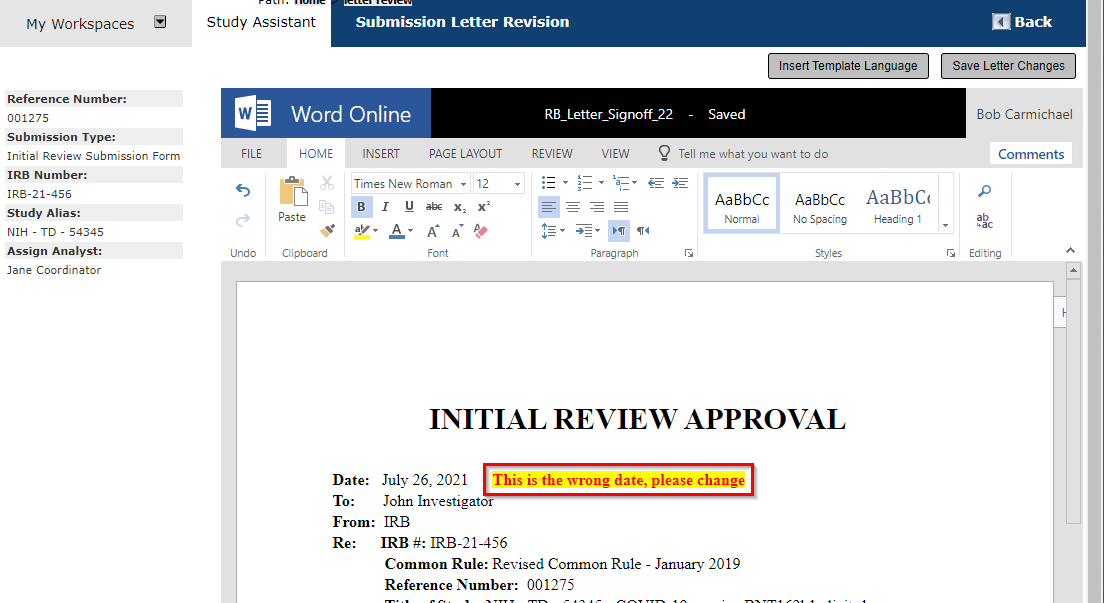Click the Copy icon in Clipboard group
The height and width of the screenshot is (603, 1104).
327,206
